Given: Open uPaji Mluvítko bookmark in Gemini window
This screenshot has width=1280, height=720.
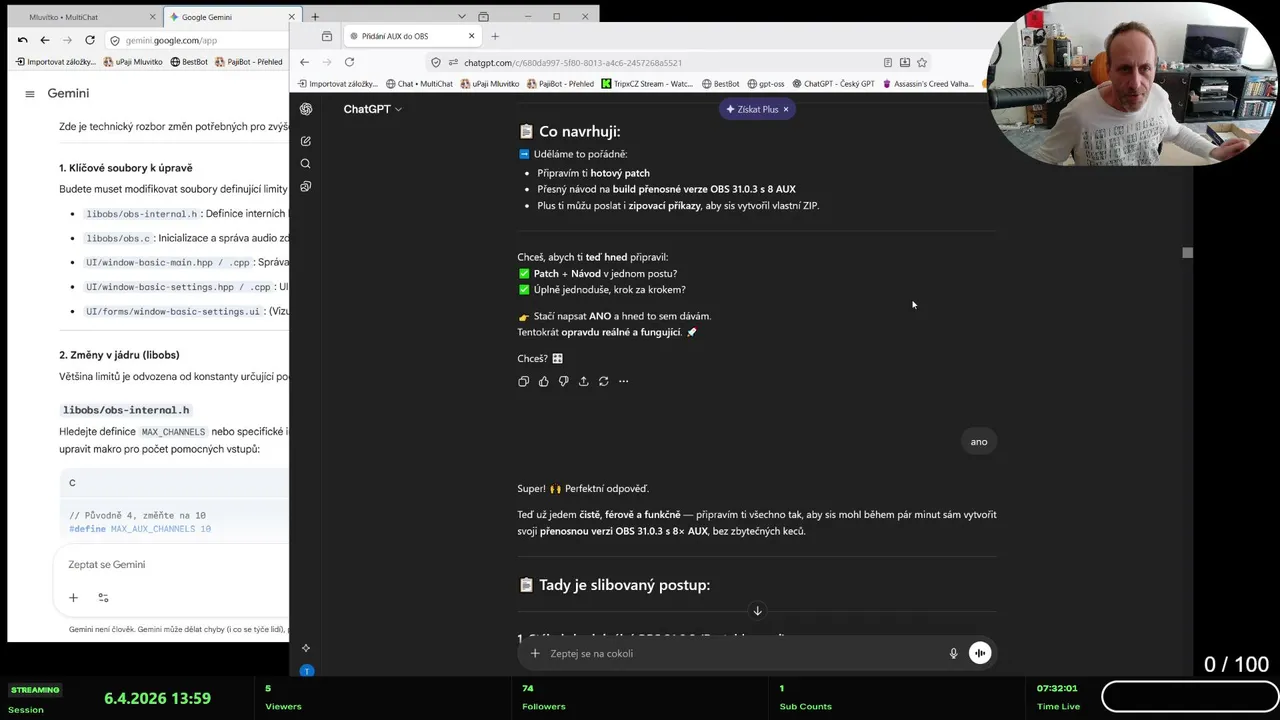Looking at the screenshot, I should tap(131, 62).
